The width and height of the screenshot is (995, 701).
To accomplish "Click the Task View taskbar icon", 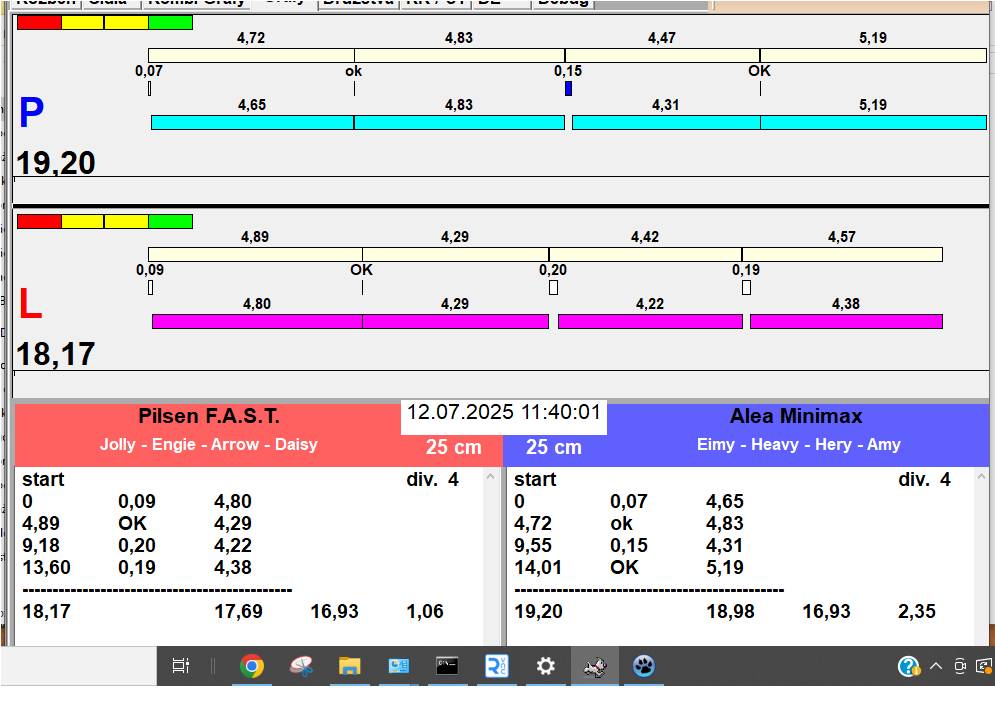I will [181, 666].
